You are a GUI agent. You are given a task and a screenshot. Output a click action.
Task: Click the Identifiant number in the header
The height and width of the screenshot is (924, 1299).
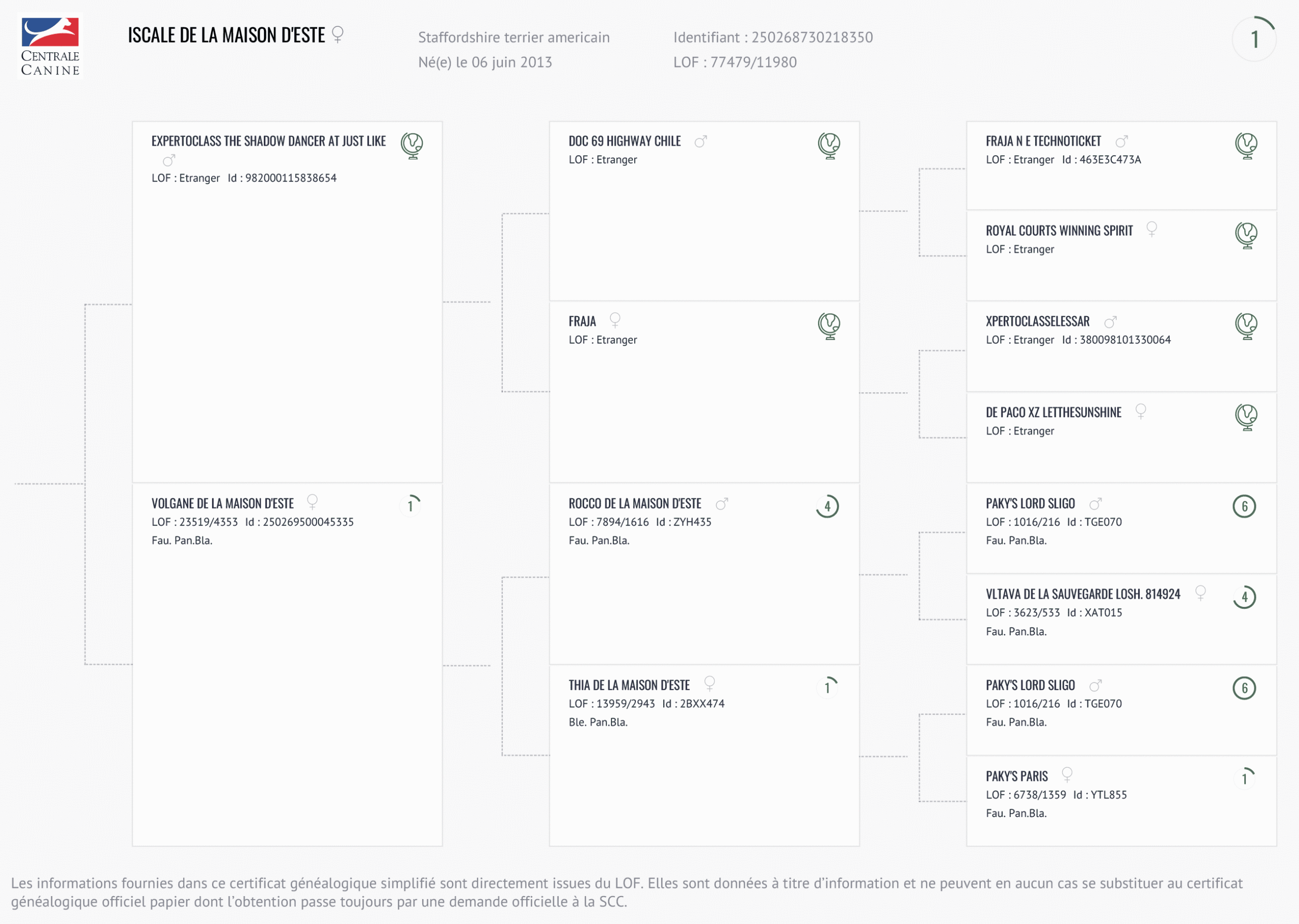pyautogui.click(x=811, y=38)
